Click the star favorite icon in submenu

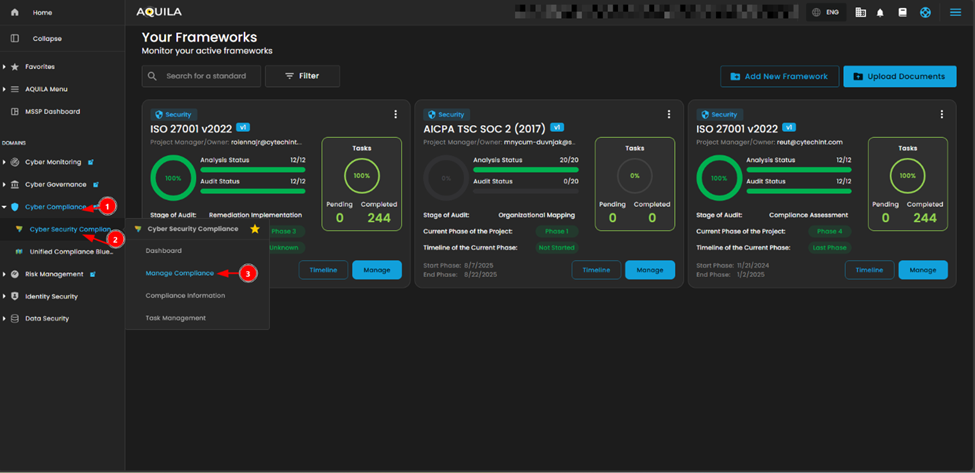click(255, 229)
